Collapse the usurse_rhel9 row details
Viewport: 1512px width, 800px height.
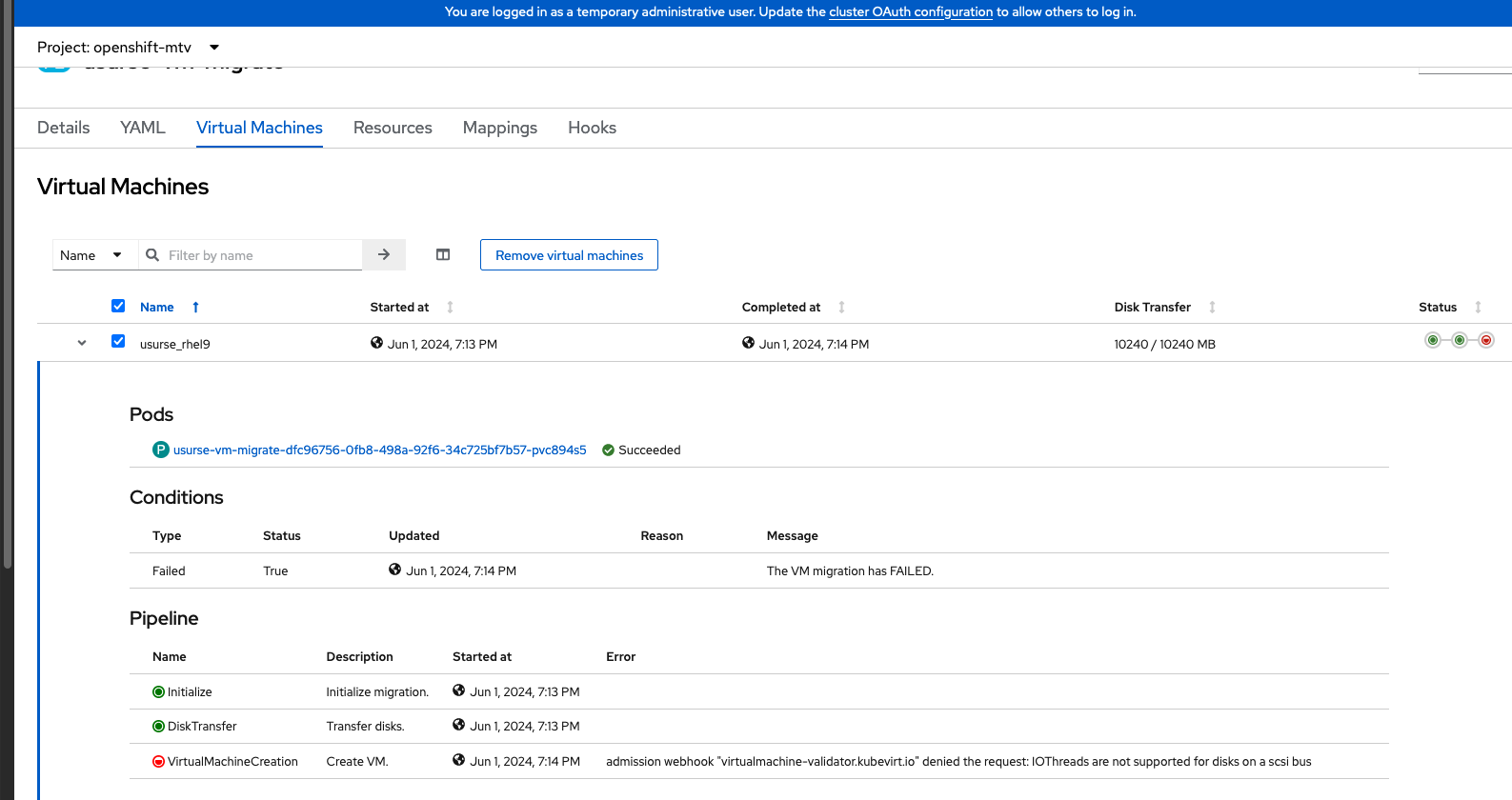click(82, 343)
